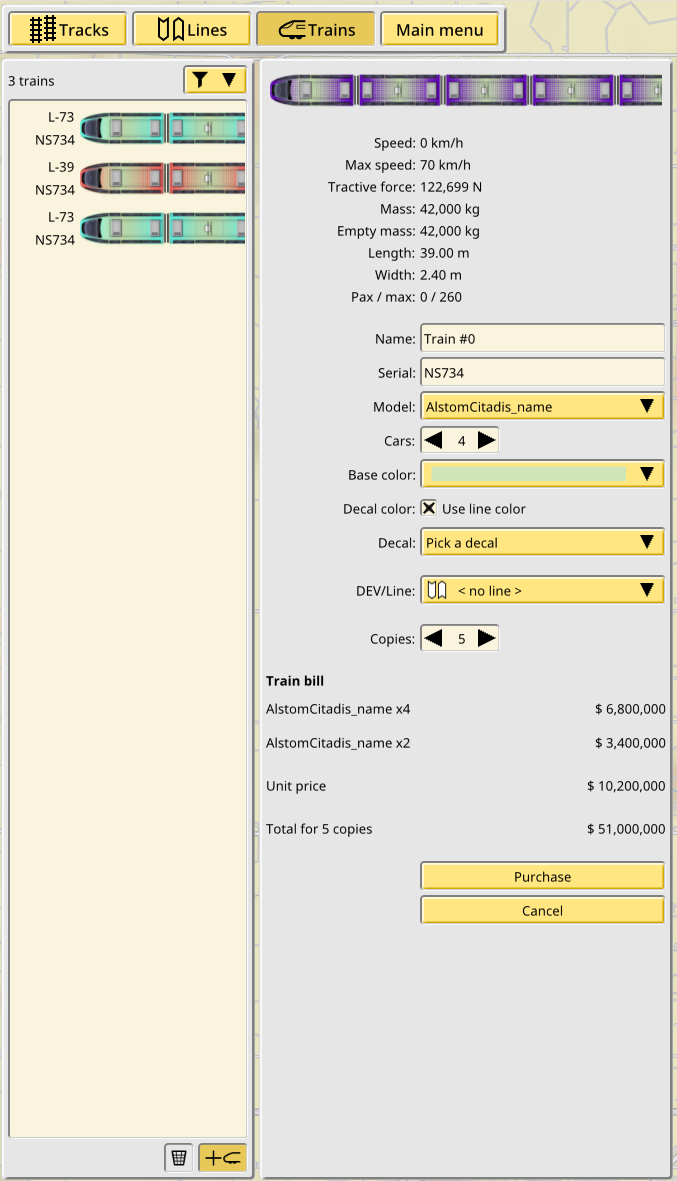Open the Lines tab
The width and height of the screenshot is (677, 1181).
tap(191, 30)
